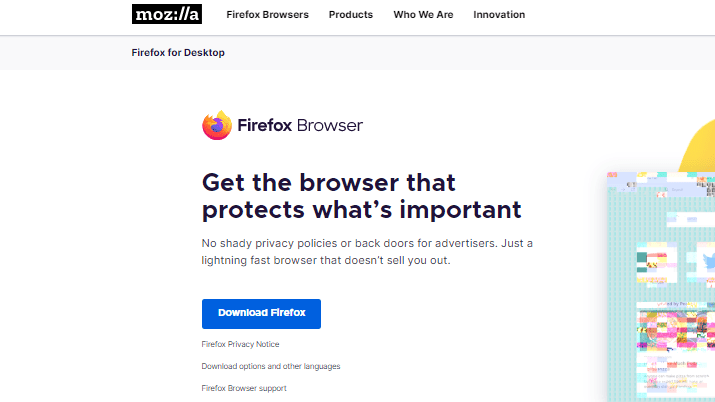Click the Firefox flame logo icon
Screen dimensions: 715x402
click(x=217, y=125)
